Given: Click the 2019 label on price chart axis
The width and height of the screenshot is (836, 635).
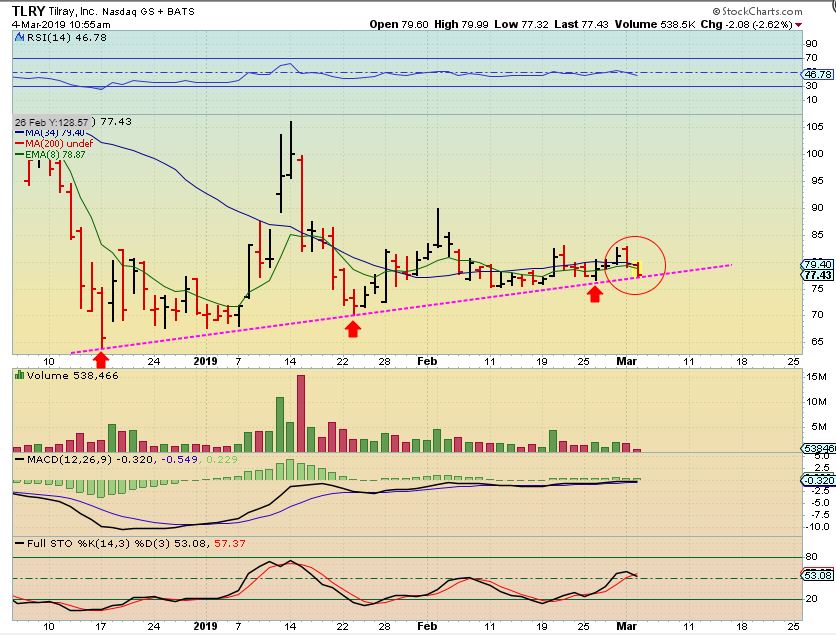Looking at the screenshot, I should click(205, 361).
